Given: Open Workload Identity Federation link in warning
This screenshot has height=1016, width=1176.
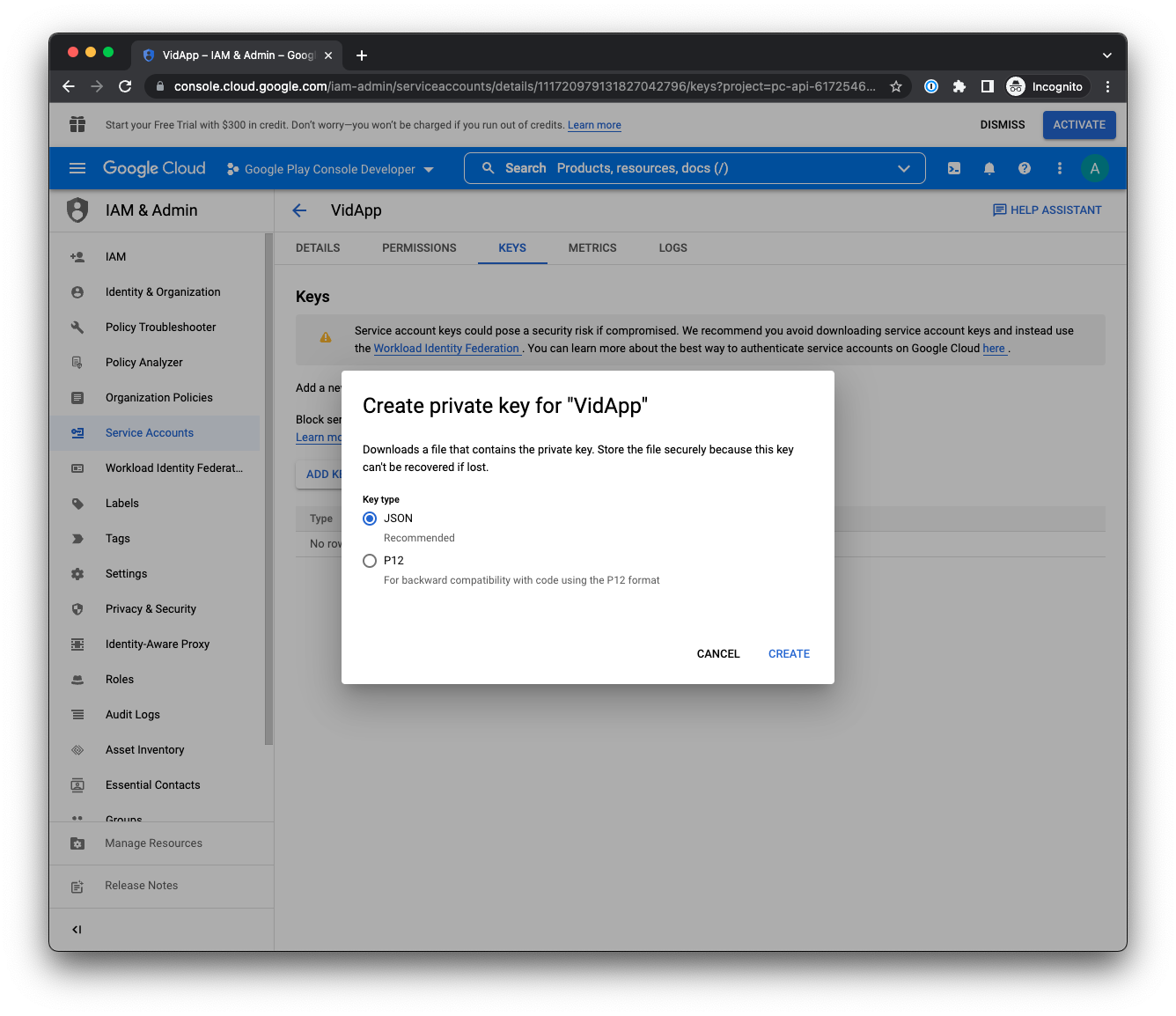Looking at the screenshot, I should [446, 349].
